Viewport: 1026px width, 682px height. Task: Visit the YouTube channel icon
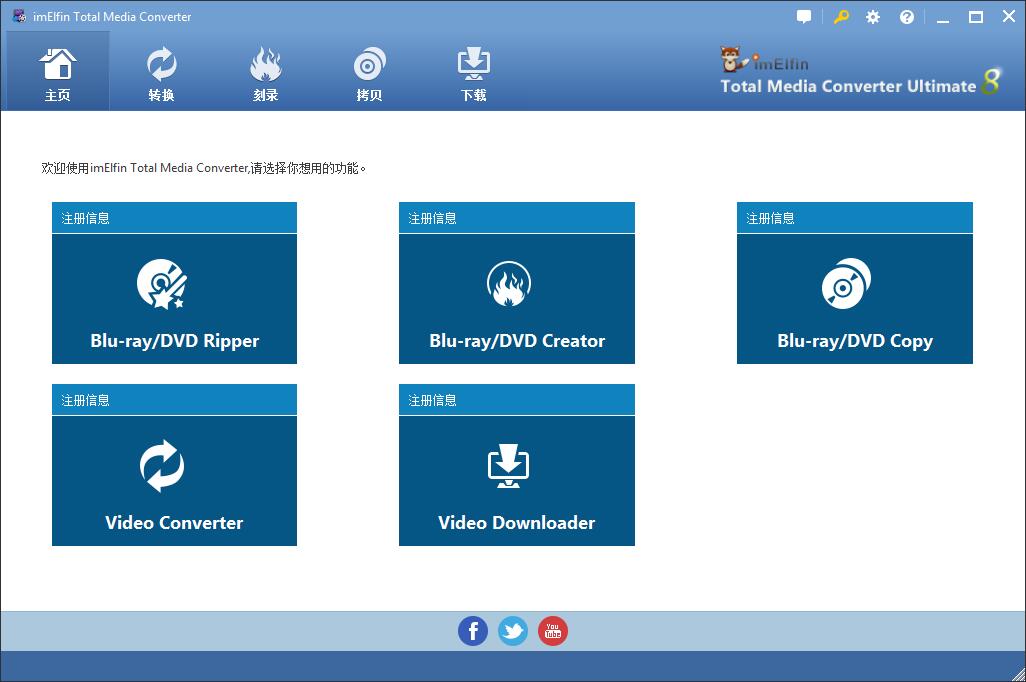(x=553, y=631)
